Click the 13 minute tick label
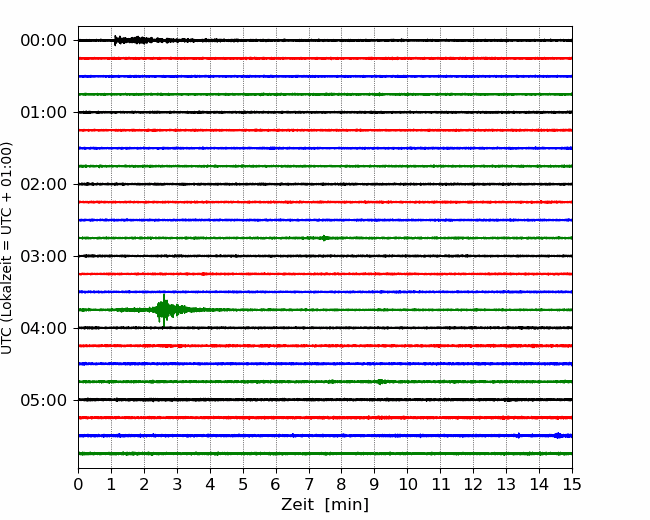The image size is (650, 520). [506, 485]
